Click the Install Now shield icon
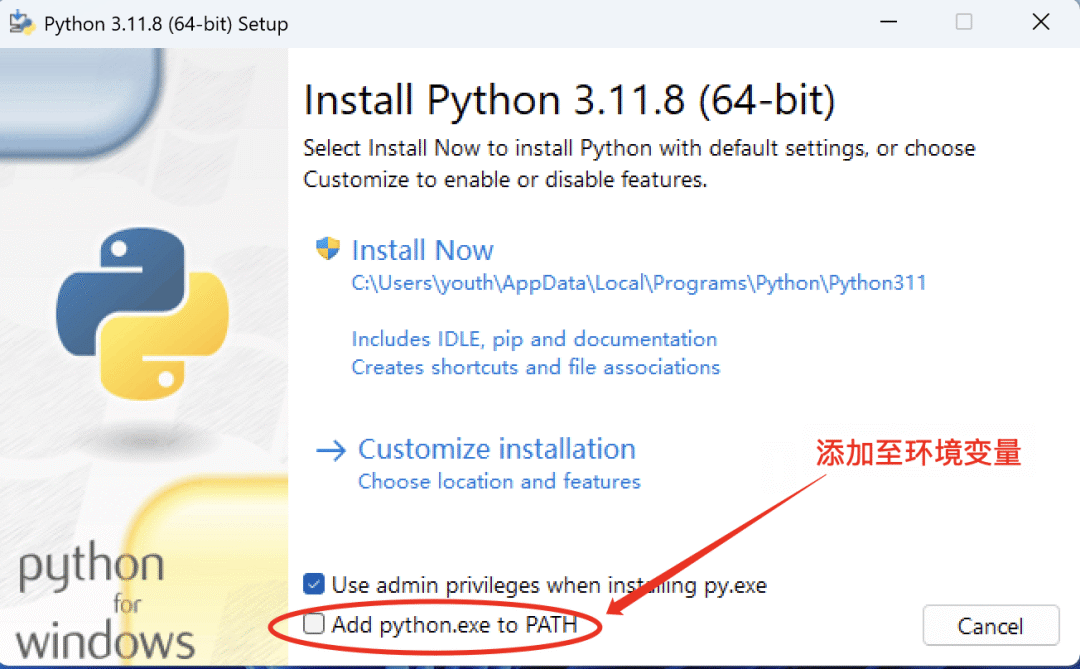 pyautogui.click(x=328, y=249)
